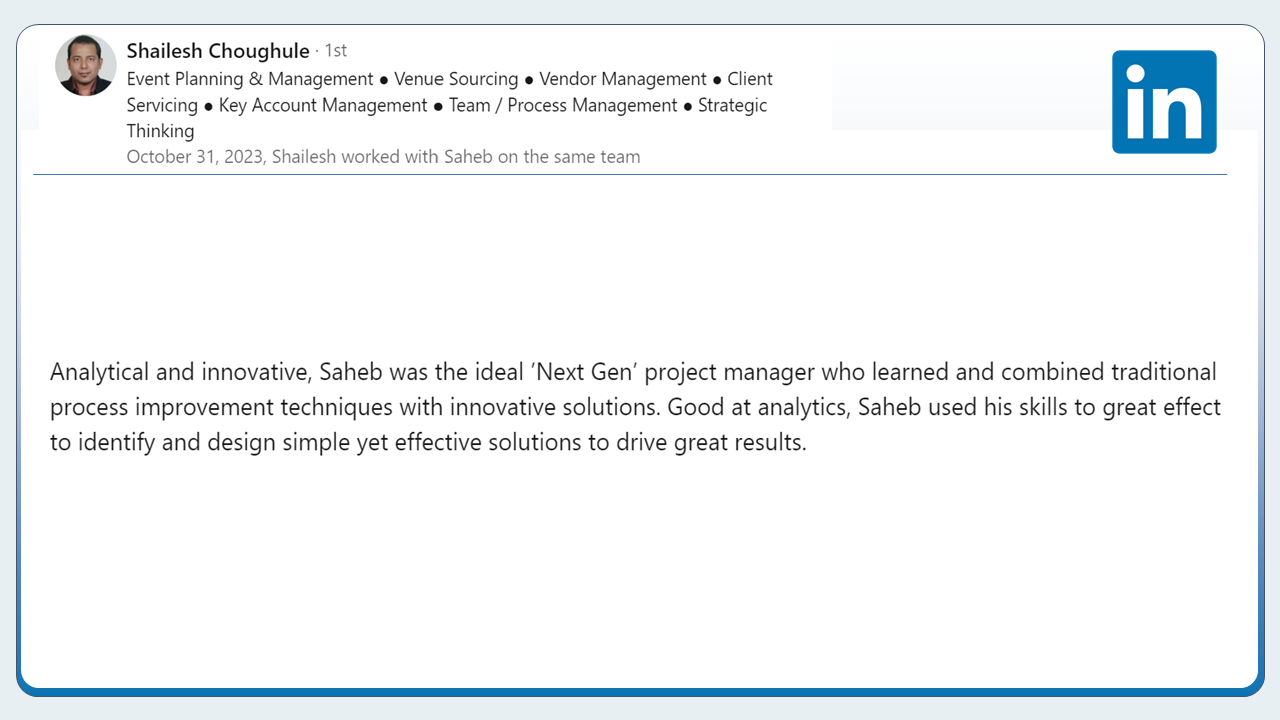Click "Strategic Thinking" in the headline
1280x720 pixels.
[x=732, y=105]
